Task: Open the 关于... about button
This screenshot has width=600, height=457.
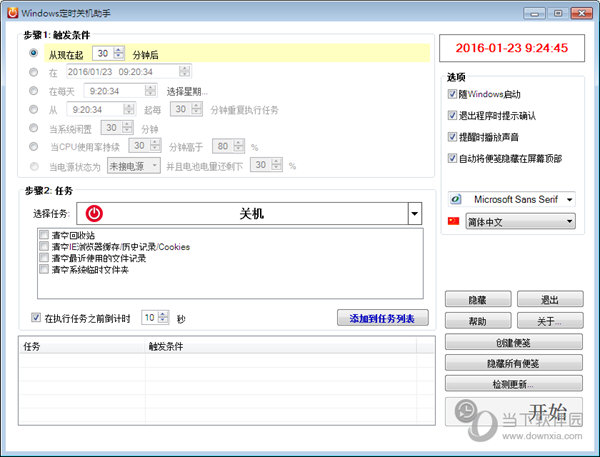Action: [x=550, y=321]
